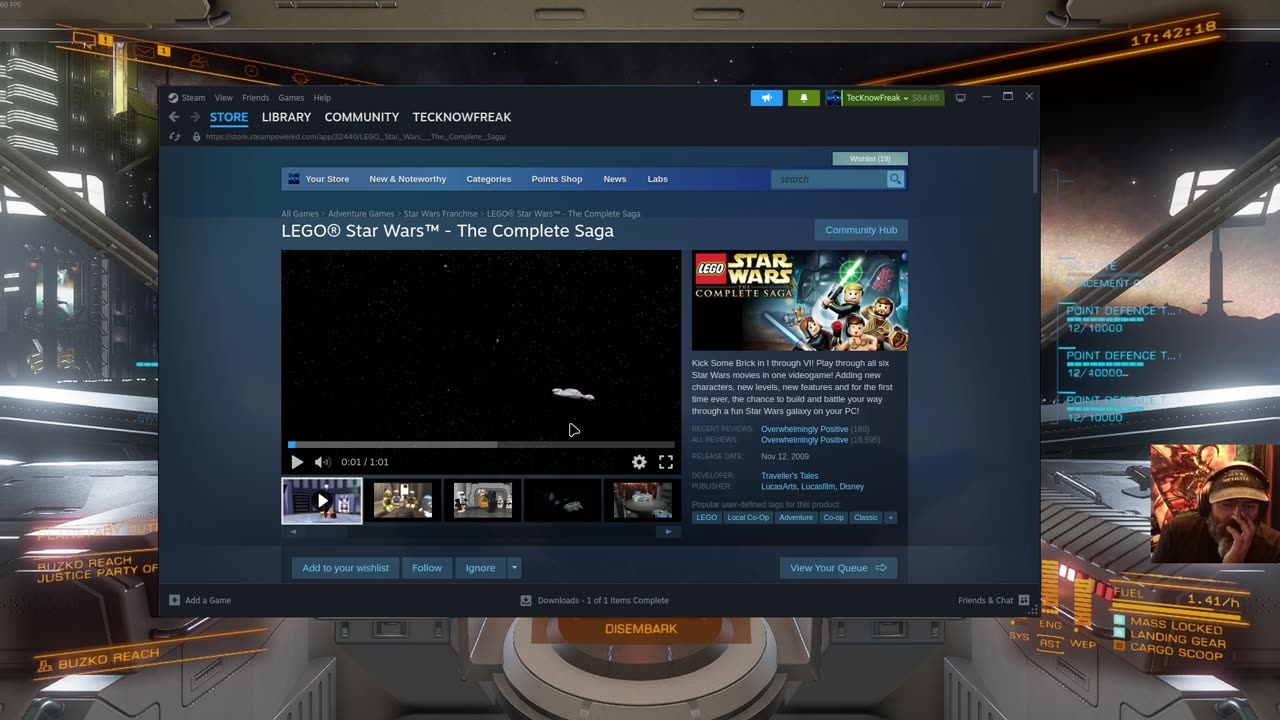Click the Local Co-Op tag
The width and height of the screenshot is (1280, 720).
coord(748,517)
